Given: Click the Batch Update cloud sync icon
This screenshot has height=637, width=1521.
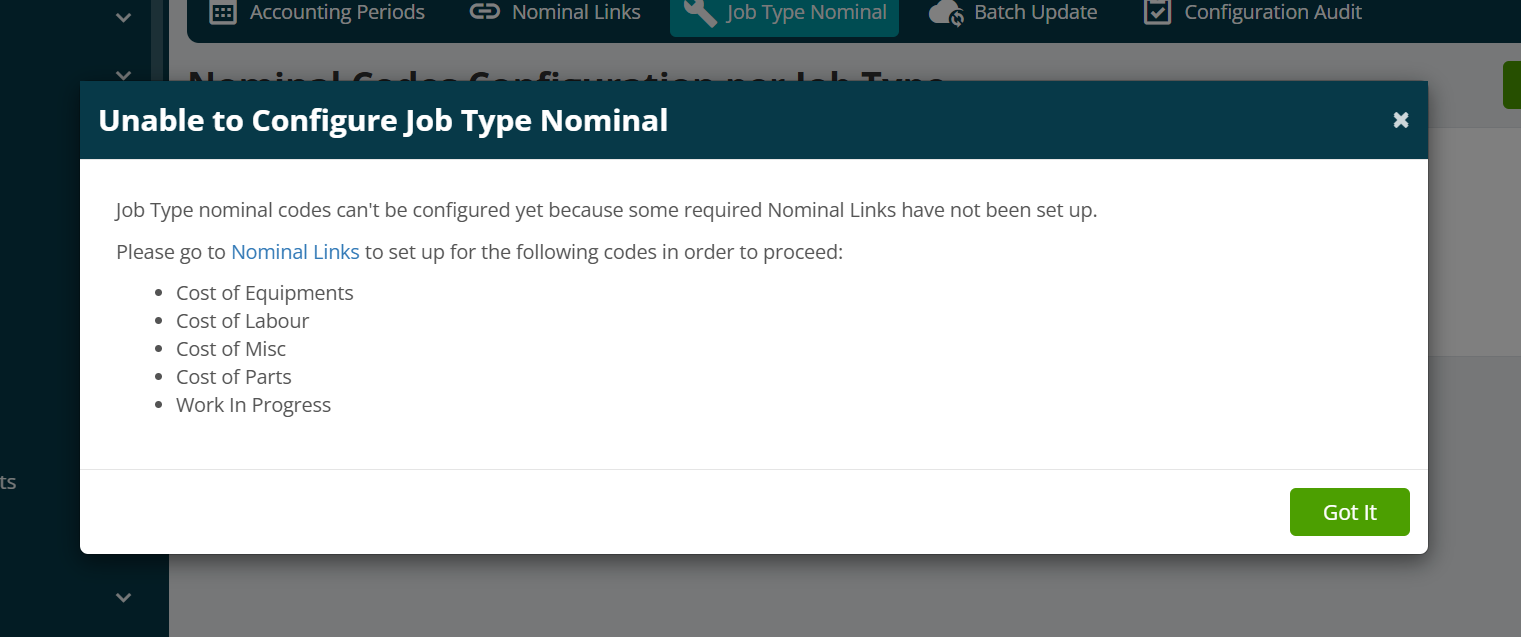Looking at the screenshot, I should (946, 13).
